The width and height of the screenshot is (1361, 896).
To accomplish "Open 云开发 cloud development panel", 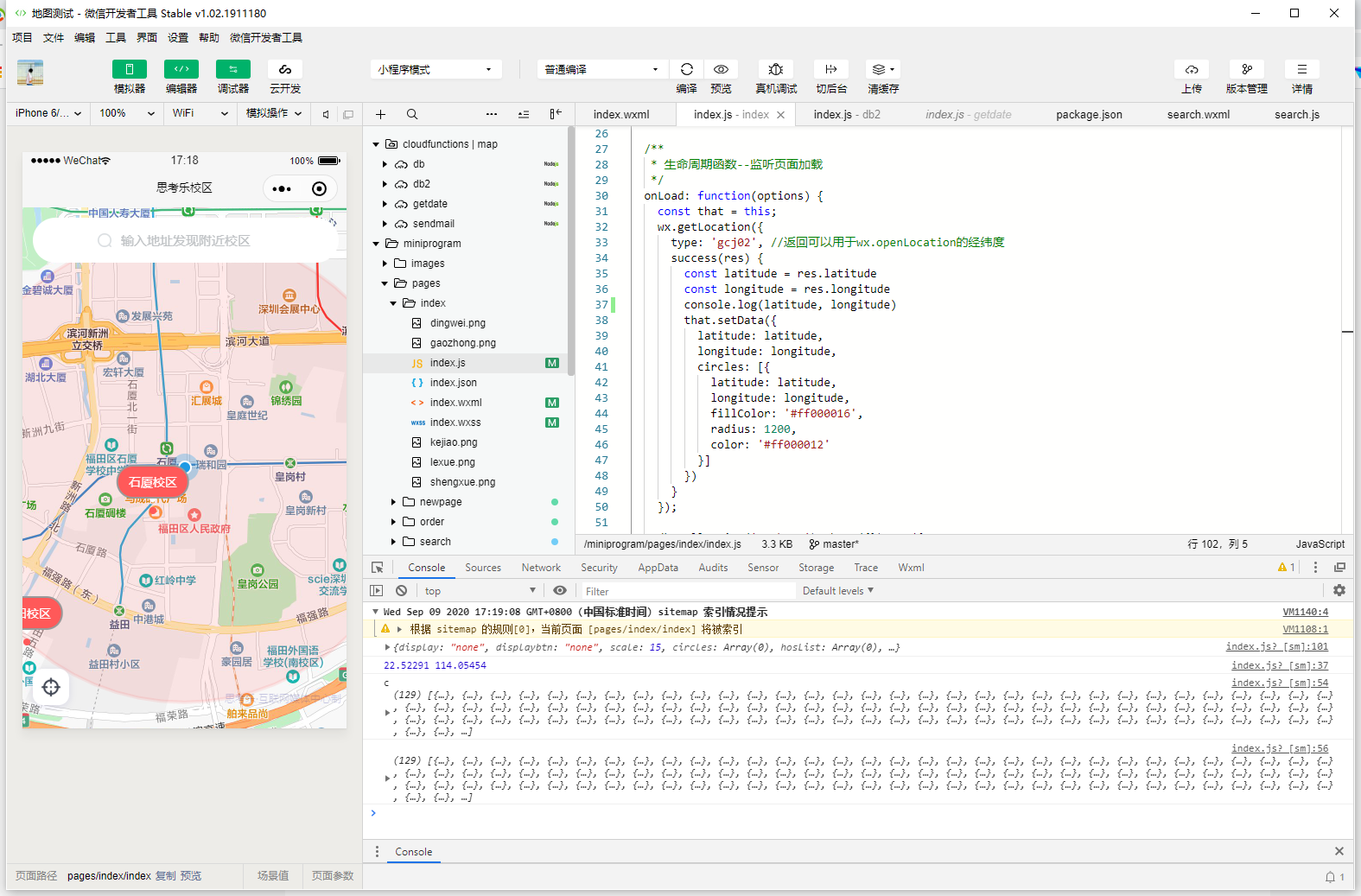I will coord(285,70).
